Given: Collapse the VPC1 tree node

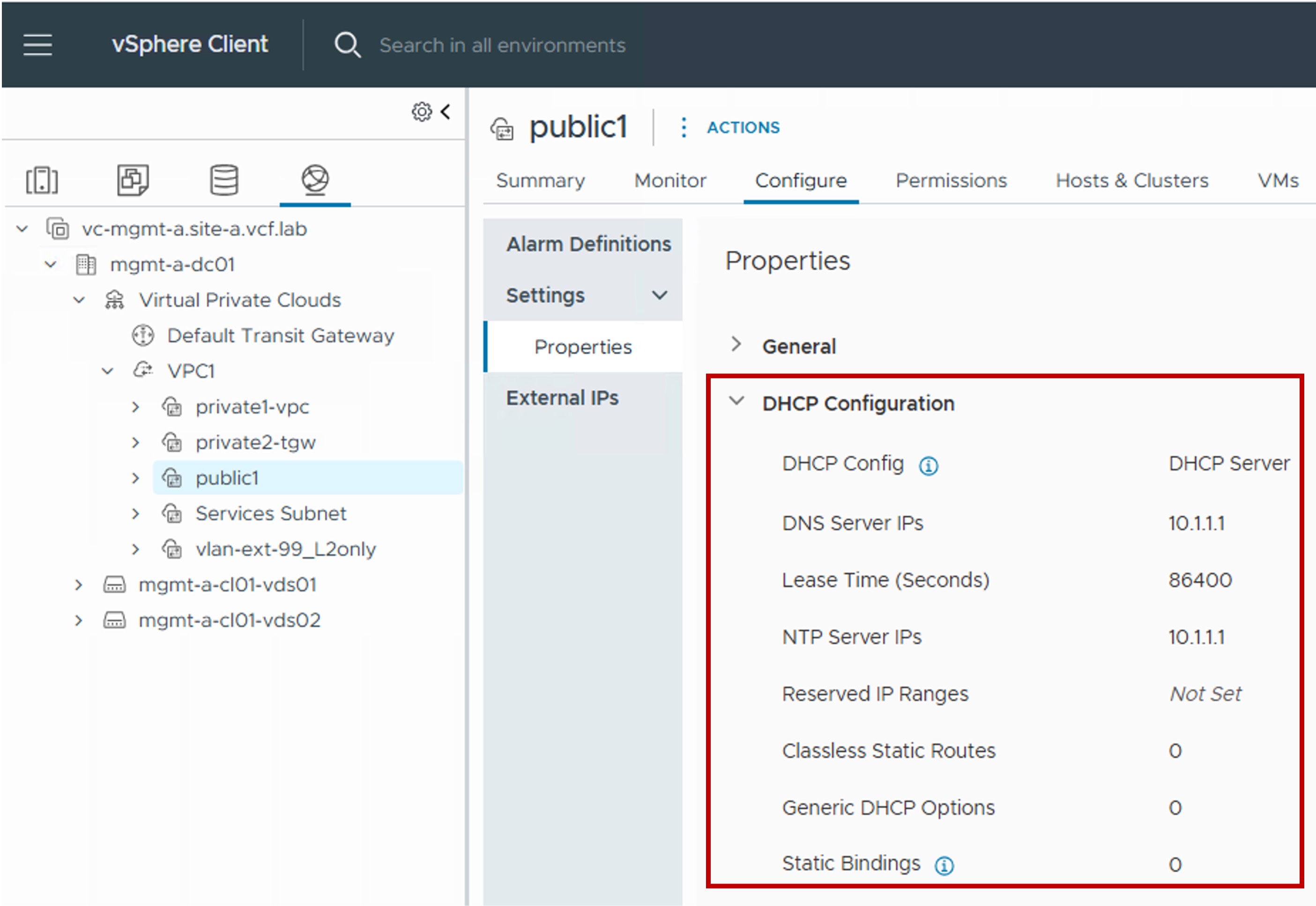Looking at the screenshot, I should pos(107,371).
